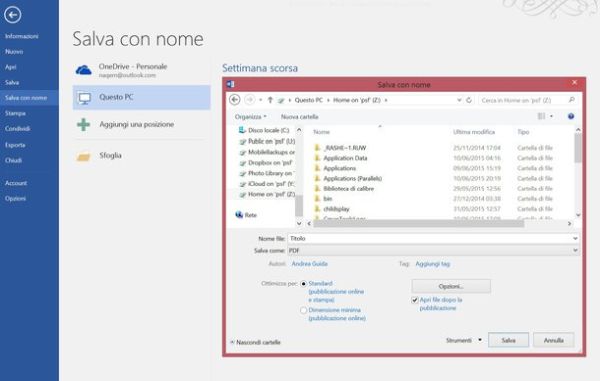Click the Application Data folder icon
The width and height of the screenshot is (600, 381).
coord(317,158)
